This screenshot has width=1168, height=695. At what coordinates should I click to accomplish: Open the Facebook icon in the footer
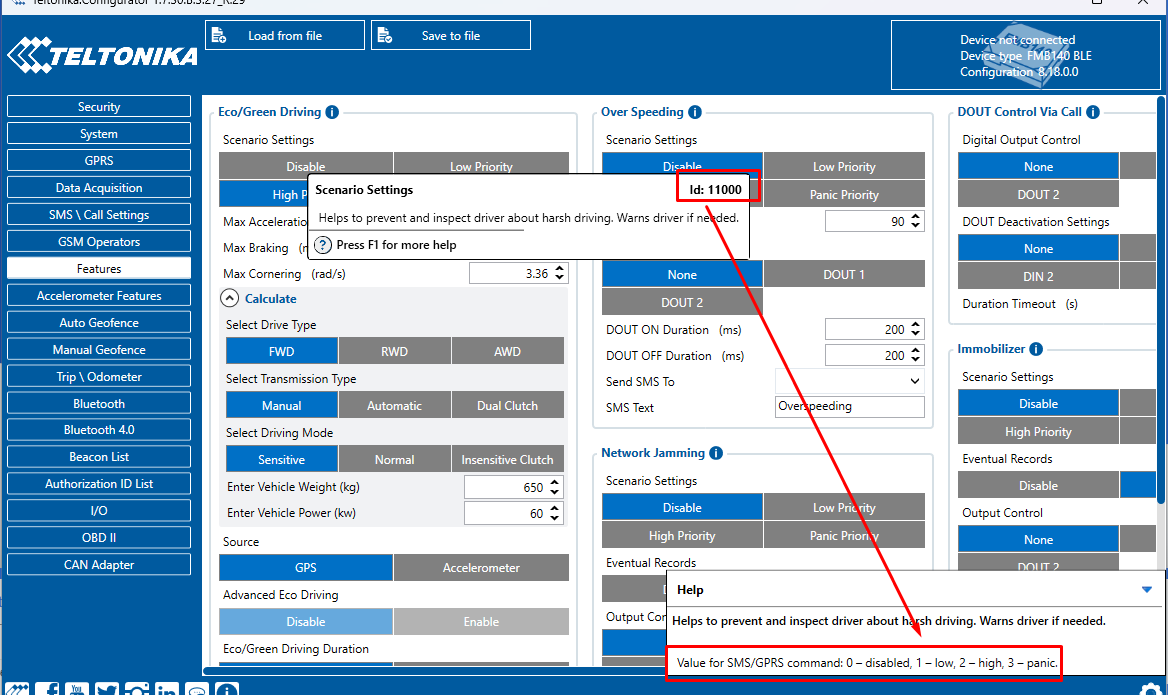[x=47, y=689]
